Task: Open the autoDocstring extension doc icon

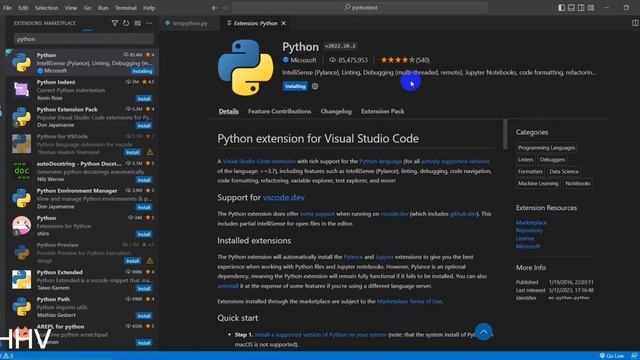Action: [x=21, y=171]
